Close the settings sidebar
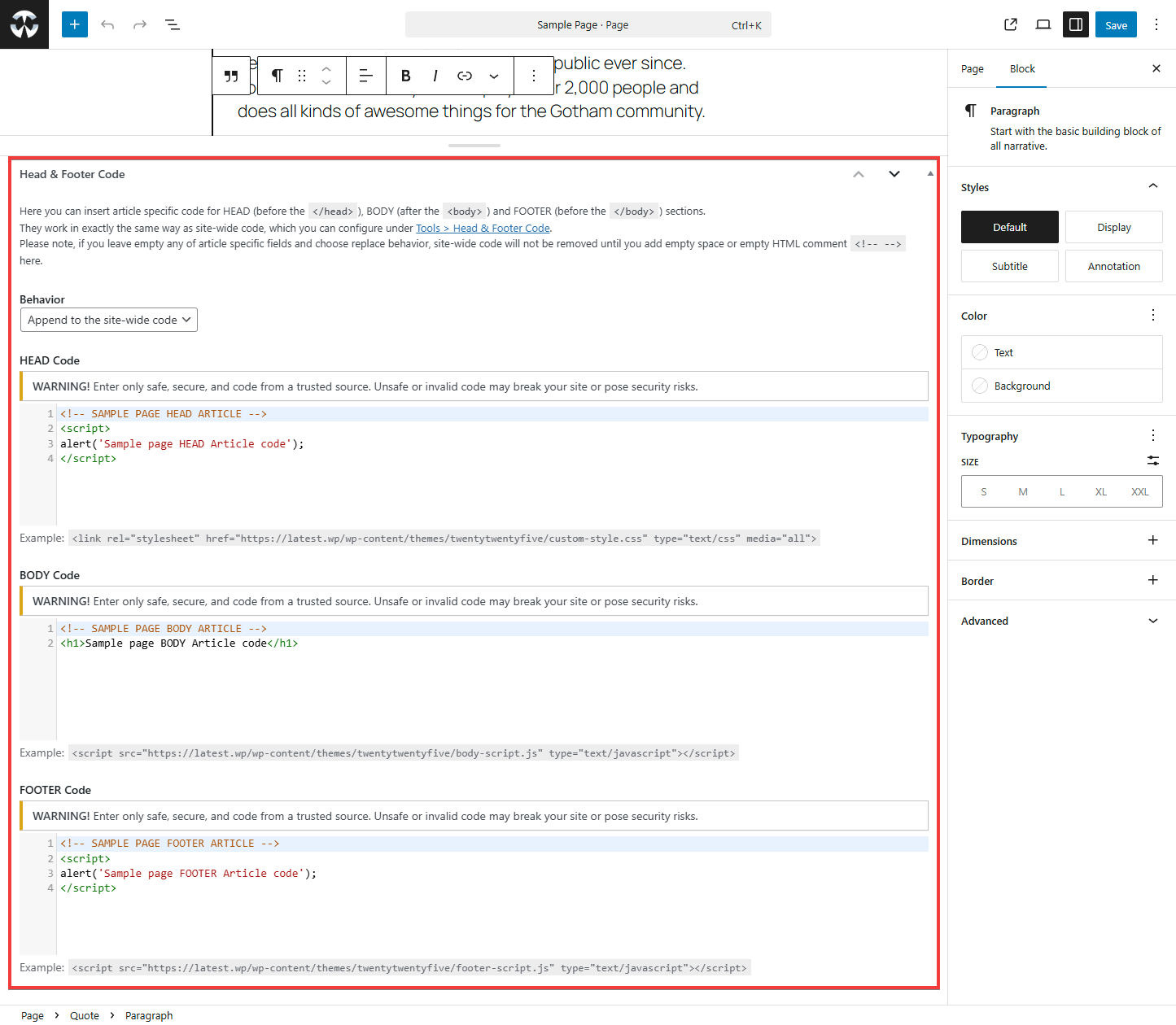This screenshot has height=1025, width=1176. [1156, 68]
